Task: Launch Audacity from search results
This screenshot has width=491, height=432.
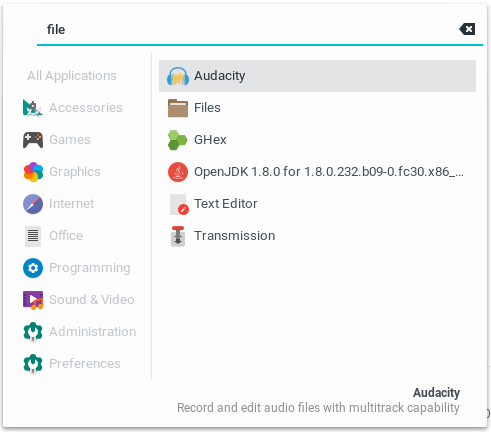Action: click(317, 76)
